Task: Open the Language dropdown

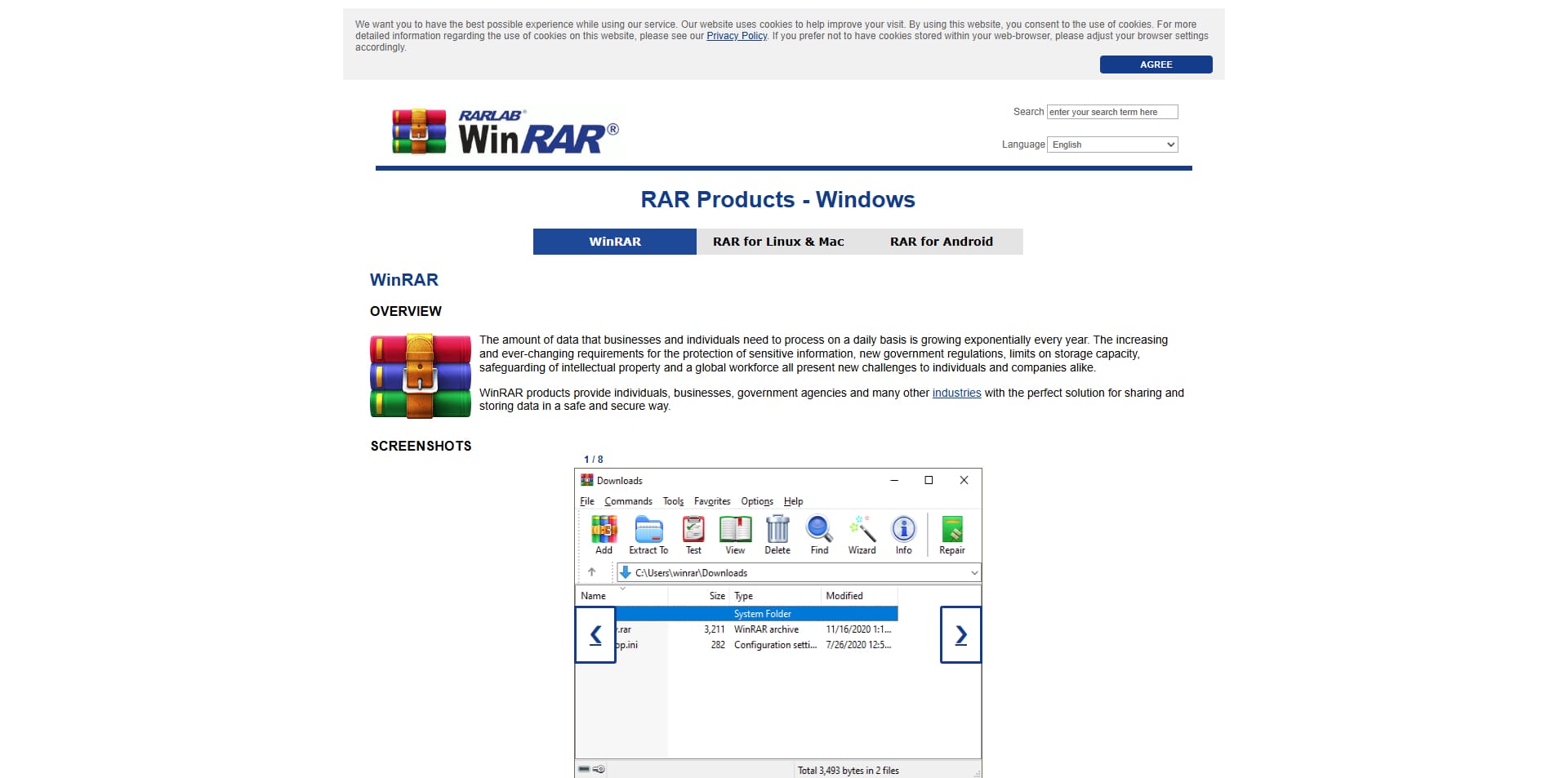Action: coord(1112,144)
